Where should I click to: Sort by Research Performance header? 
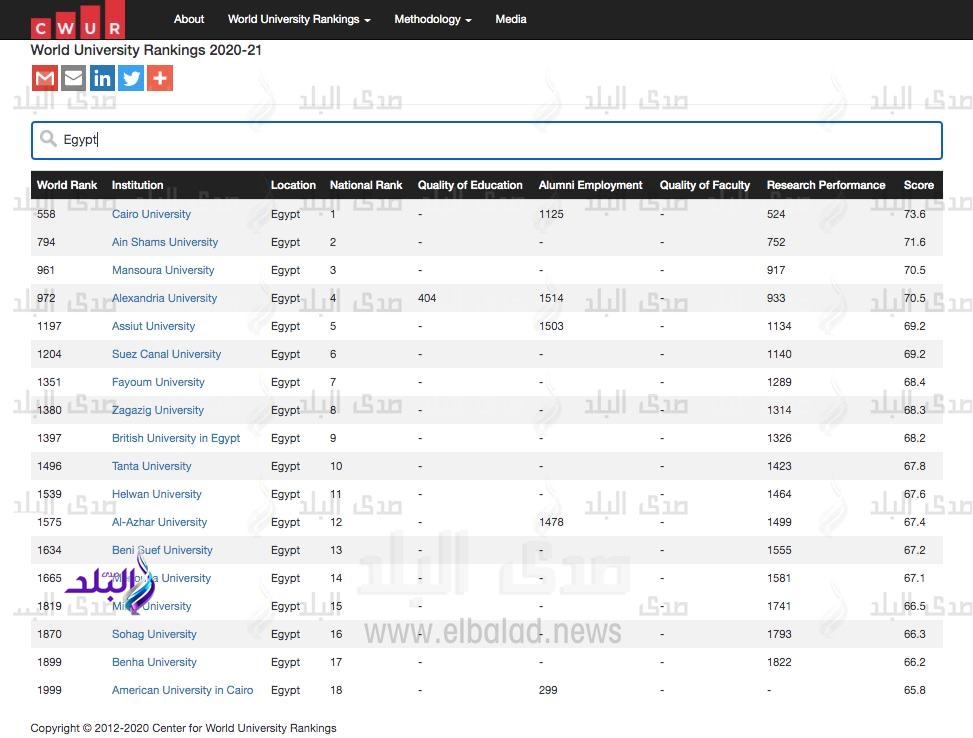826,185
